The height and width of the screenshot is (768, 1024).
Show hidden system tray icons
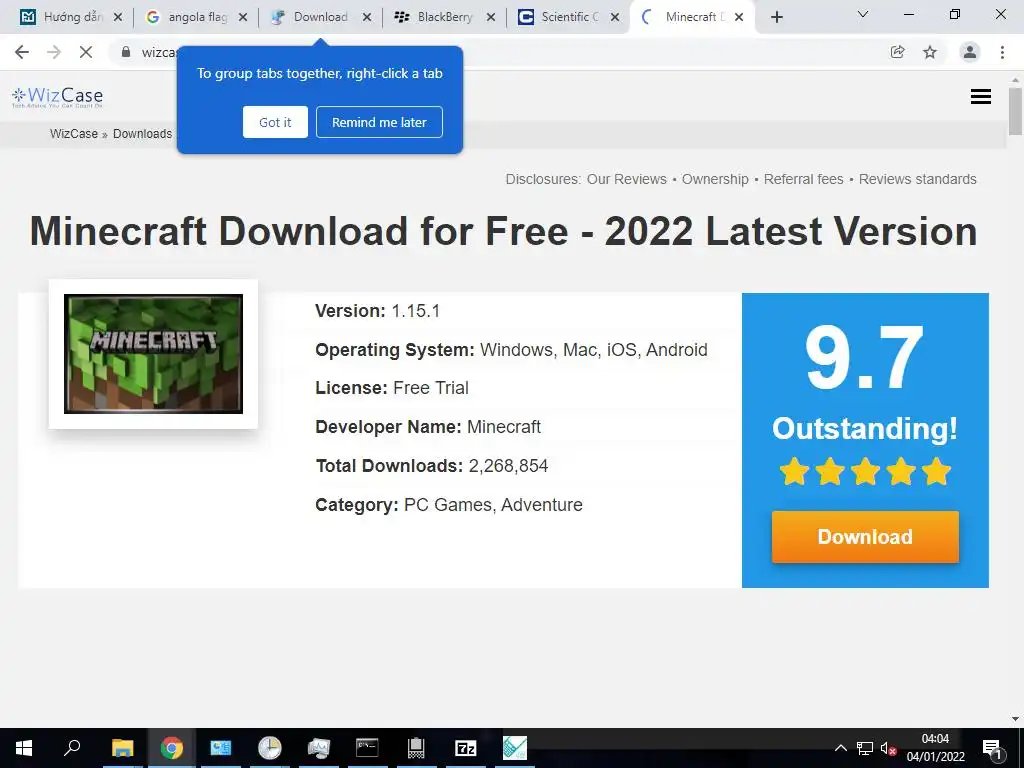[840, 748]
